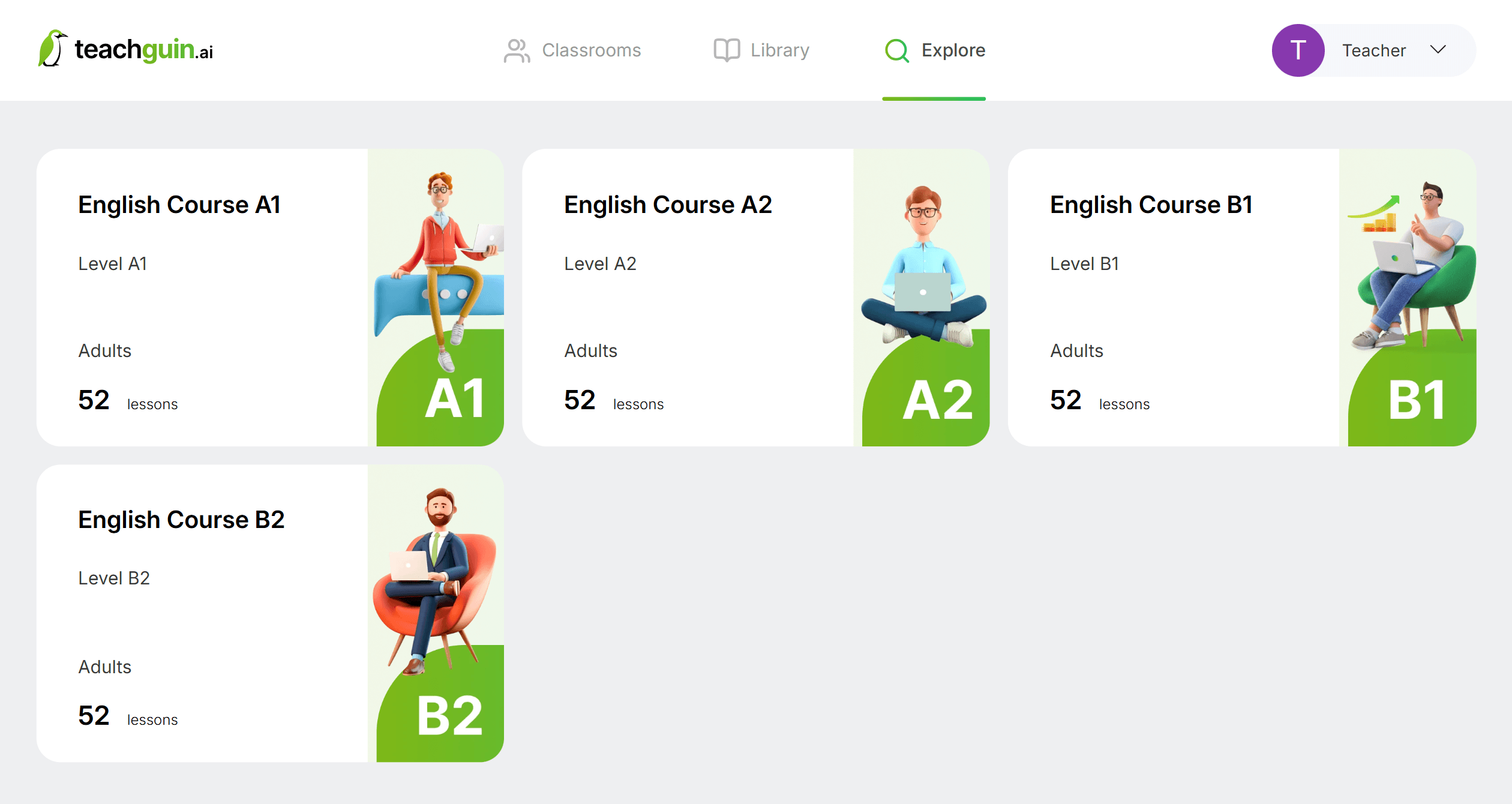Viewport: 1512px width, 804px height.
Task: Open the English Course A1 title
Action: (x=179, y=205)
